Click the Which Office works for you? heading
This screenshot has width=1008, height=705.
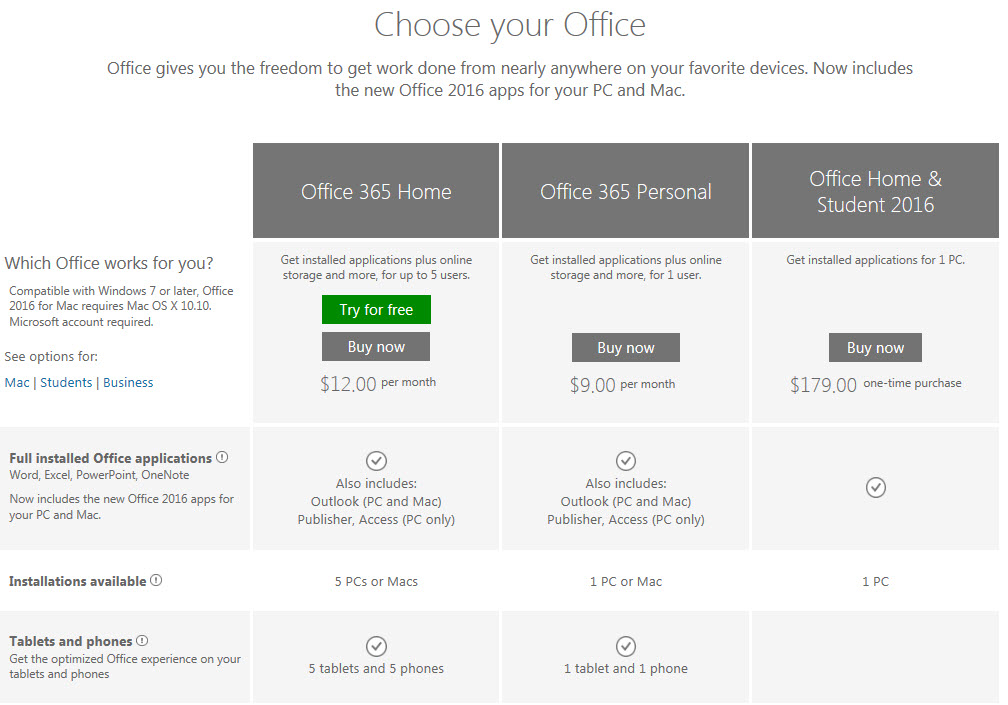[109, 263]
